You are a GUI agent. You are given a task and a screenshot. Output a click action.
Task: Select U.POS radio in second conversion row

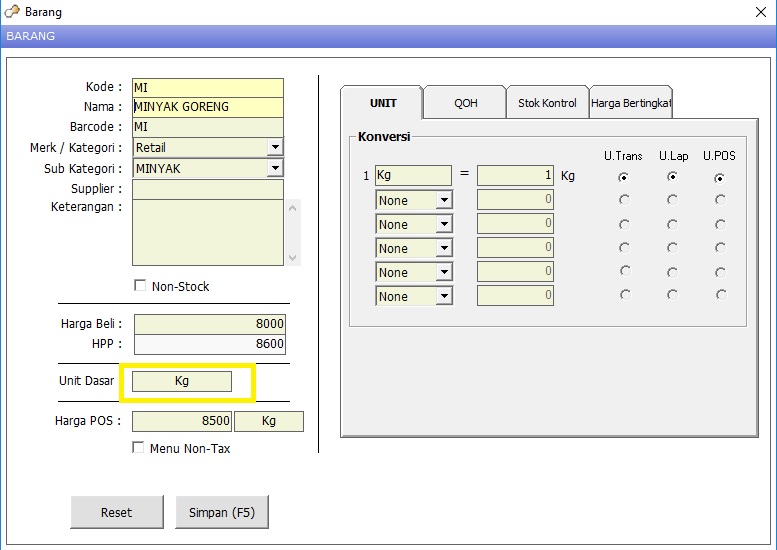point(721,200)
